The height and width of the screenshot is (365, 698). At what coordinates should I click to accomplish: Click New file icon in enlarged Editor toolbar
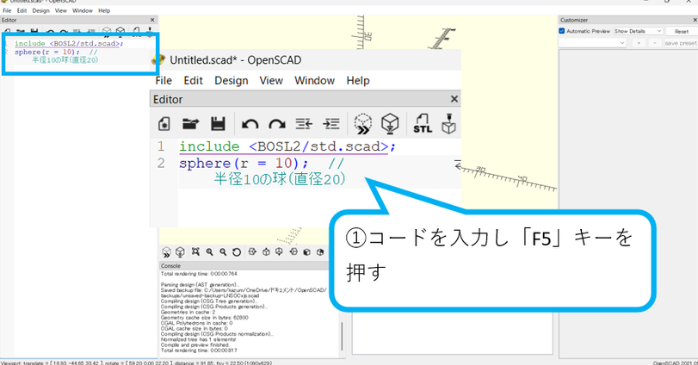[x=164, y=123]
